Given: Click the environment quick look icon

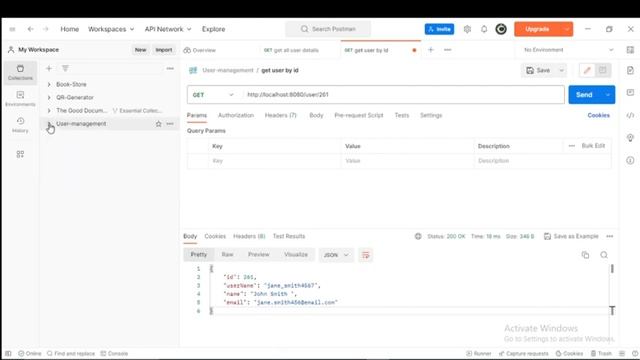Looking at the screenshot, I should point(630,50).
